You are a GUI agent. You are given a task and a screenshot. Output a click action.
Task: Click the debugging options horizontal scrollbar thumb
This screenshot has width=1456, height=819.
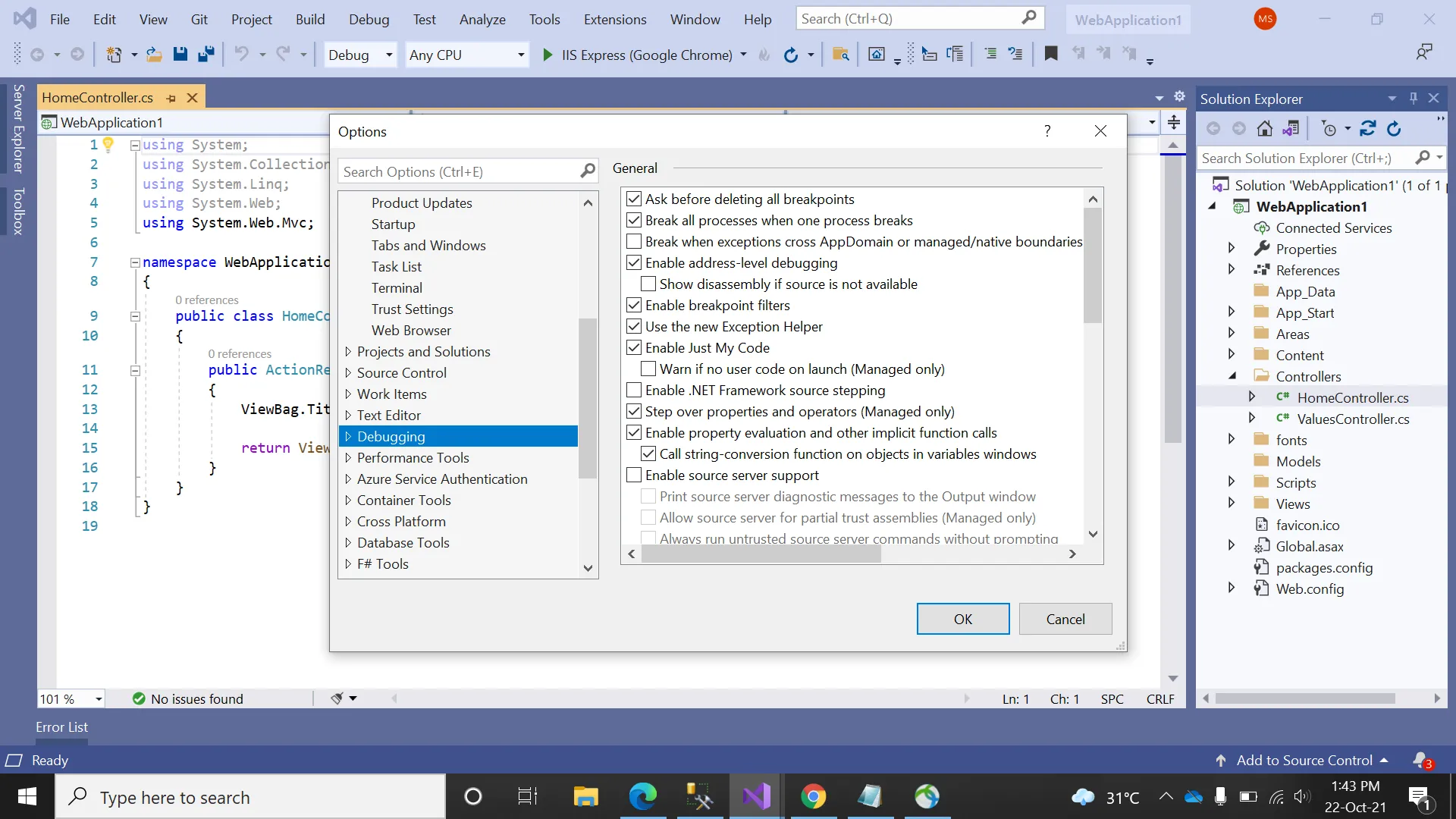pyautogui.click(x=761, y=554)
